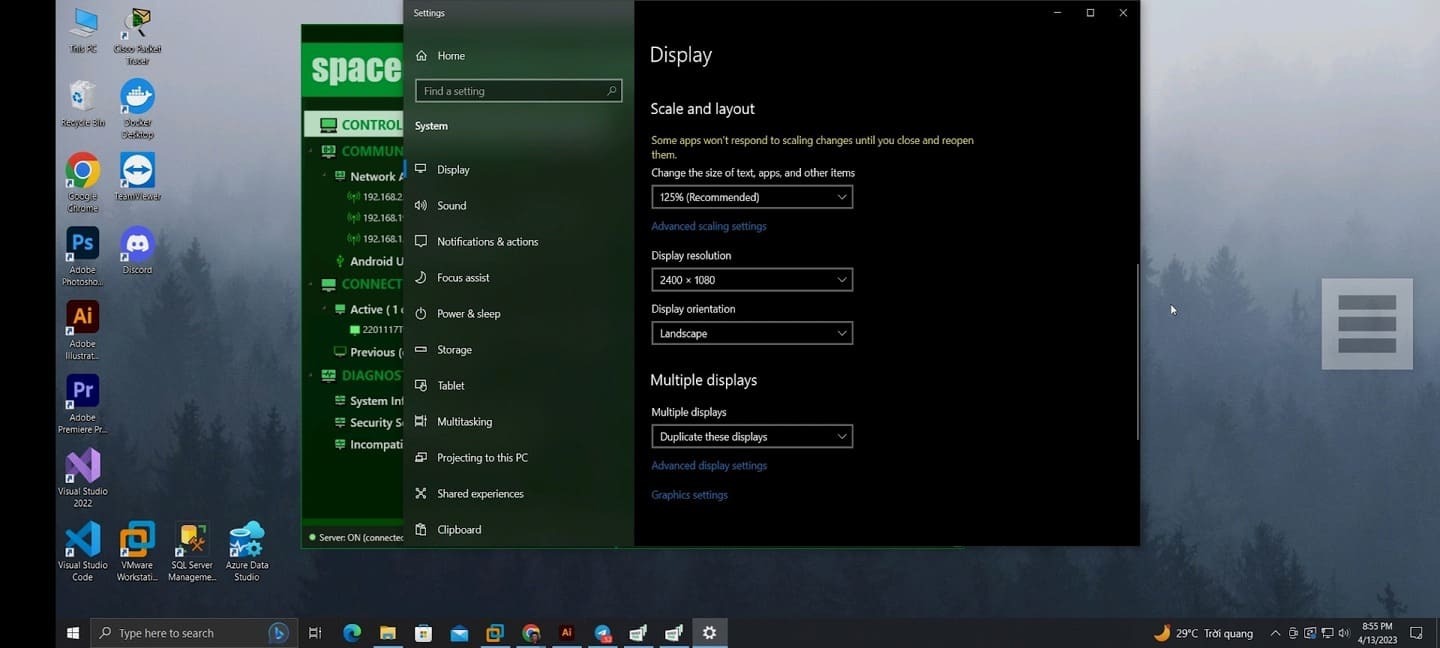Click magnifier icon in Find a setting

pos(611,91)
